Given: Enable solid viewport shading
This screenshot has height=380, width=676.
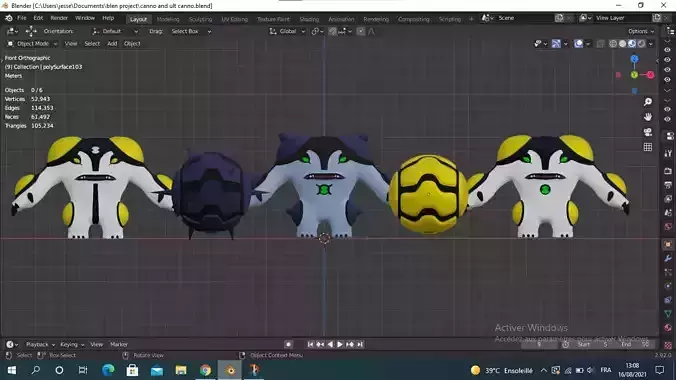Looking at the screenshot, I should (x=622, y=44).
